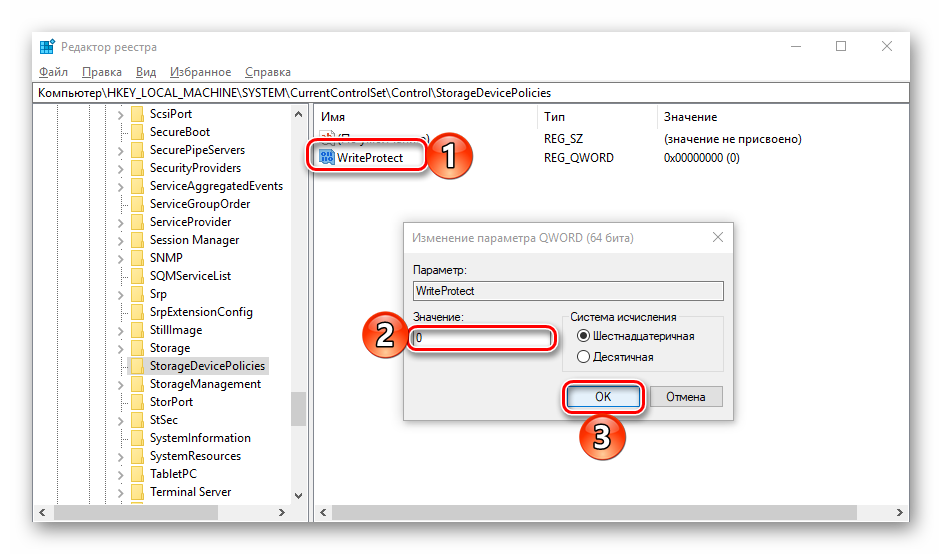The image size is (942, 554).
Task: Select the Шестнадцатеричная radio button
Action: coord(584,336)
